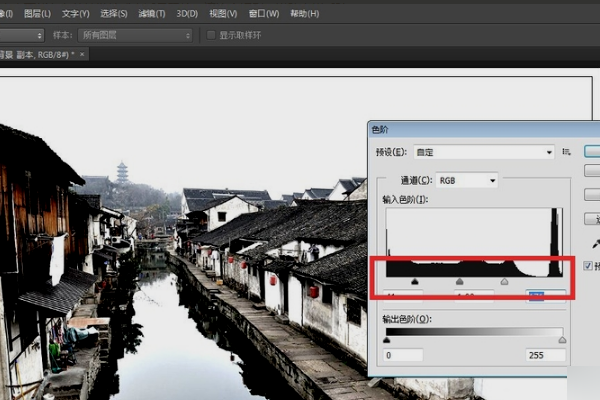Open the 图层(L) menu
The width and height of the screenshot is (600, 400).
(38, 14)
